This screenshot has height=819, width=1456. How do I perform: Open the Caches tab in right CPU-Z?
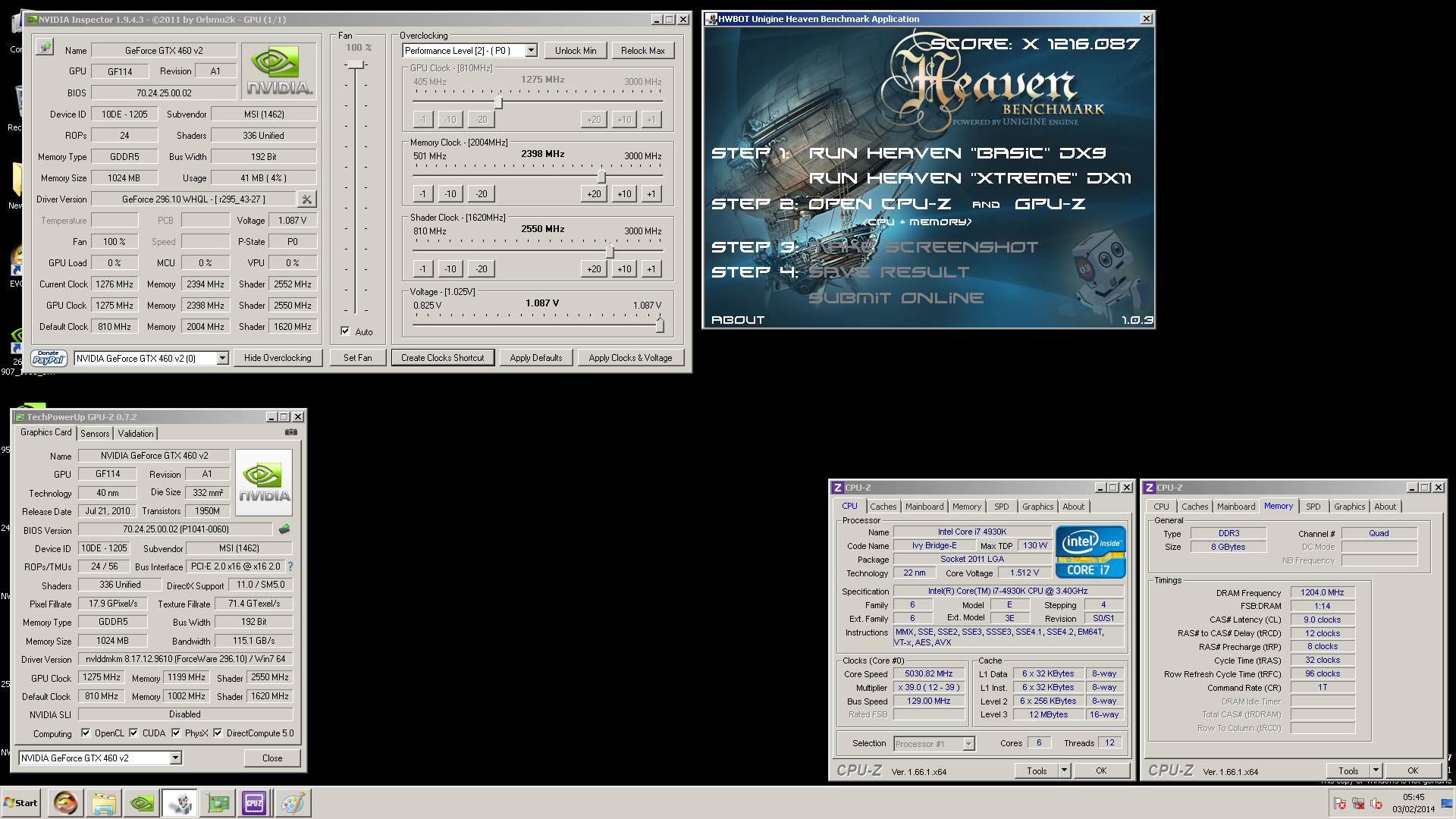1194,507
